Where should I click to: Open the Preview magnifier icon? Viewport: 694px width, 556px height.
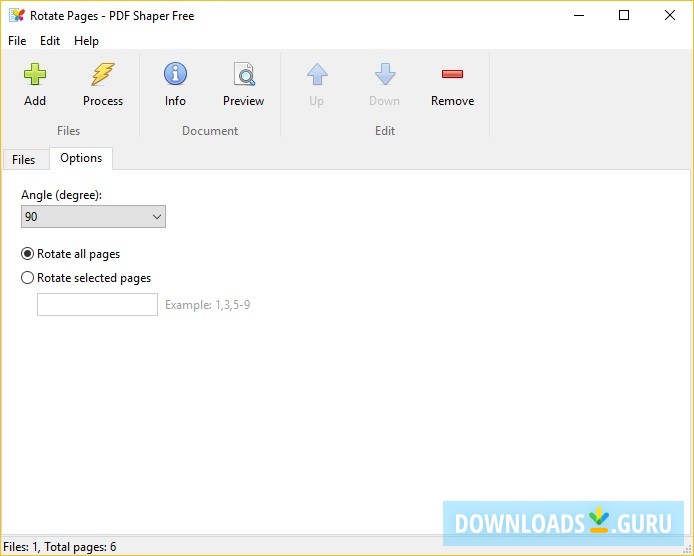tap(244, 74)
